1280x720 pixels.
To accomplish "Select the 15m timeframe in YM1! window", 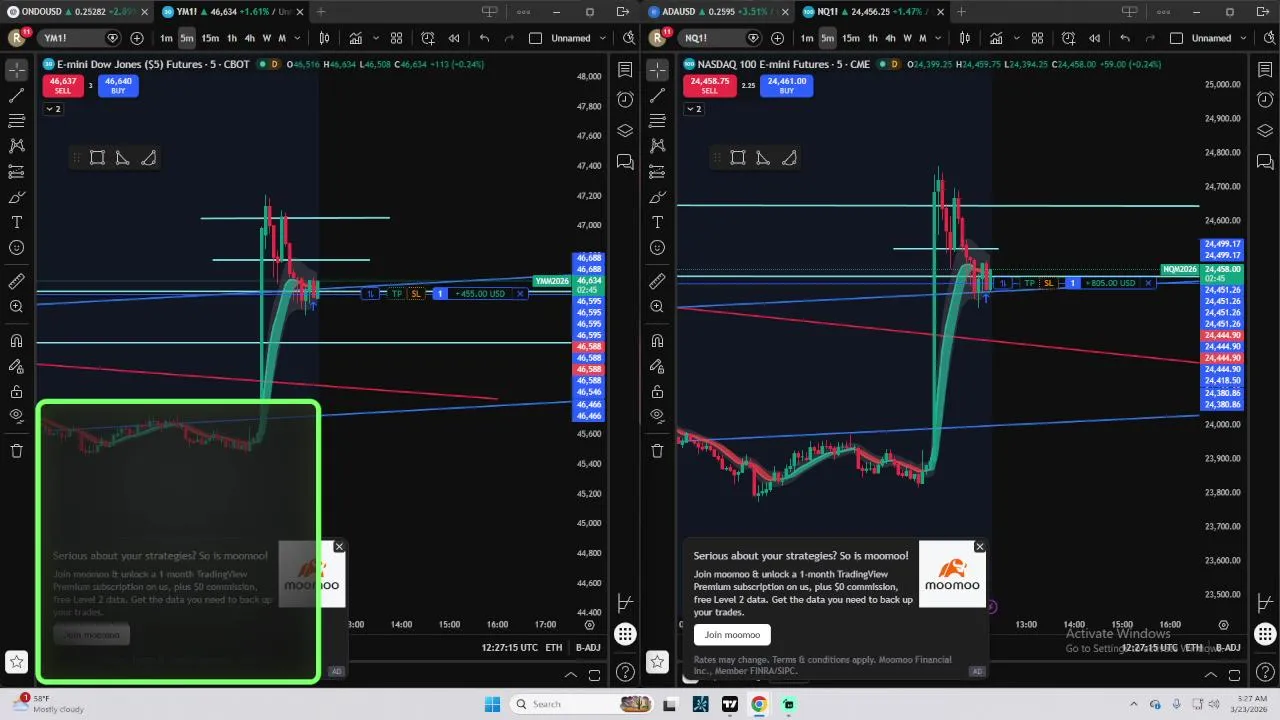I will (210, 38).
